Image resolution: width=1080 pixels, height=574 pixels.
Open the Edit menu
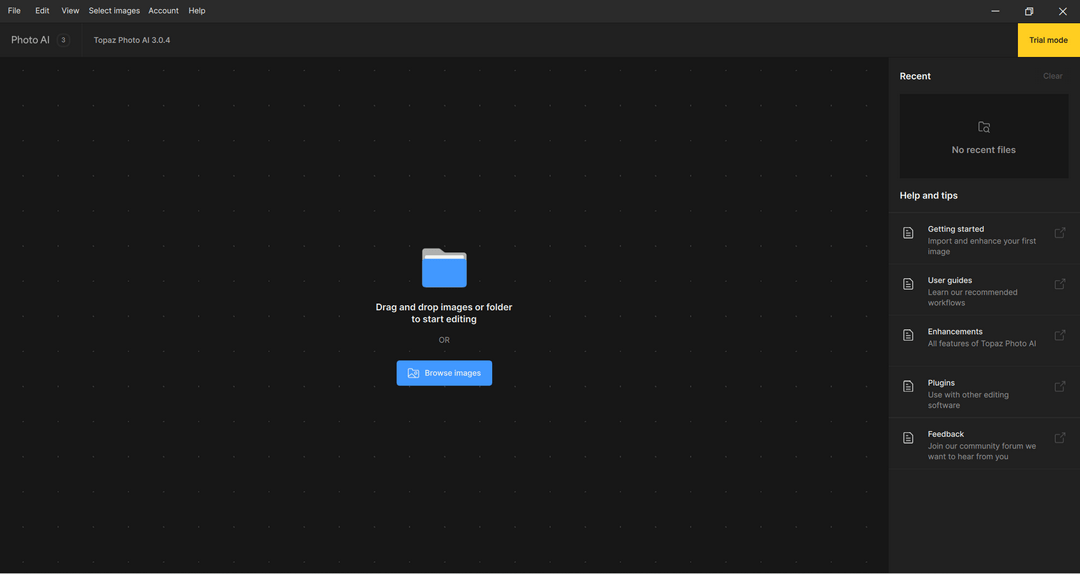[42, 11]
